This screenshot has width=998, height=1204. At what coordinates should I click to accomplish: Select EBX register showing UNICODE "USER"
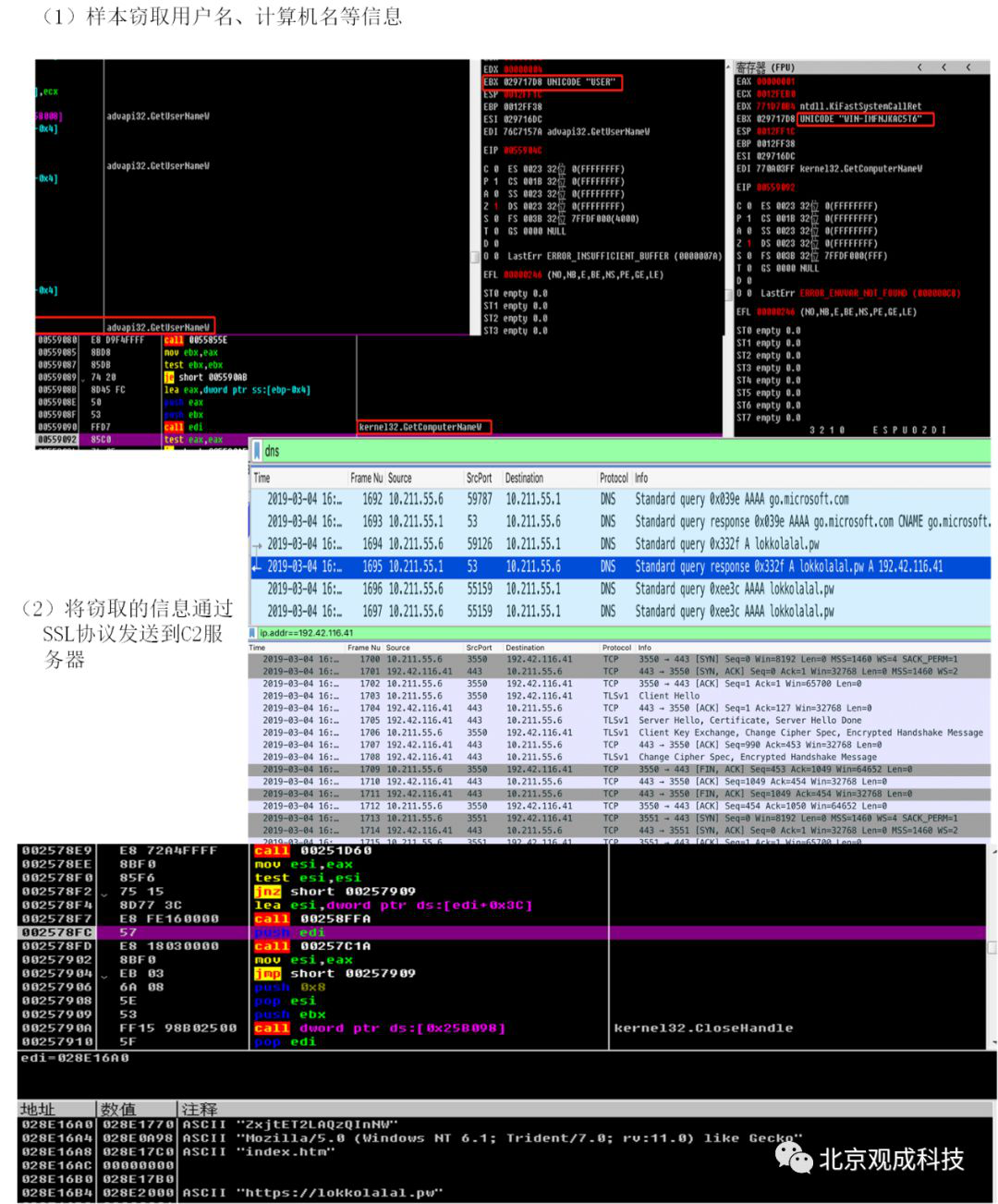[552, 82]
